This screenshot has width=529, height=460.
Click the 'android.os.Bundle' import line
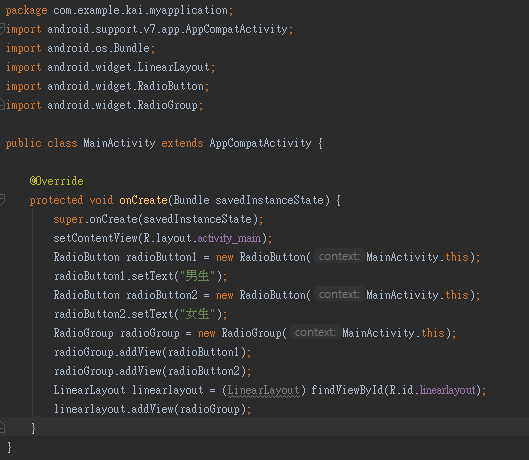(98, 48)
